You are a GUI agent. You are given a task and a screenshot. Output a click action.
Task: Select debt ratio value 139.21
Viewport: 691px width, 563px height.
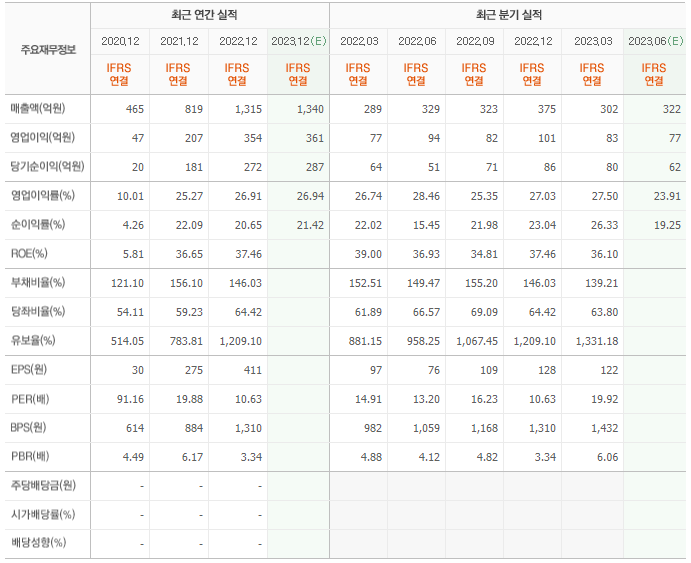click(x=602, y=283)
